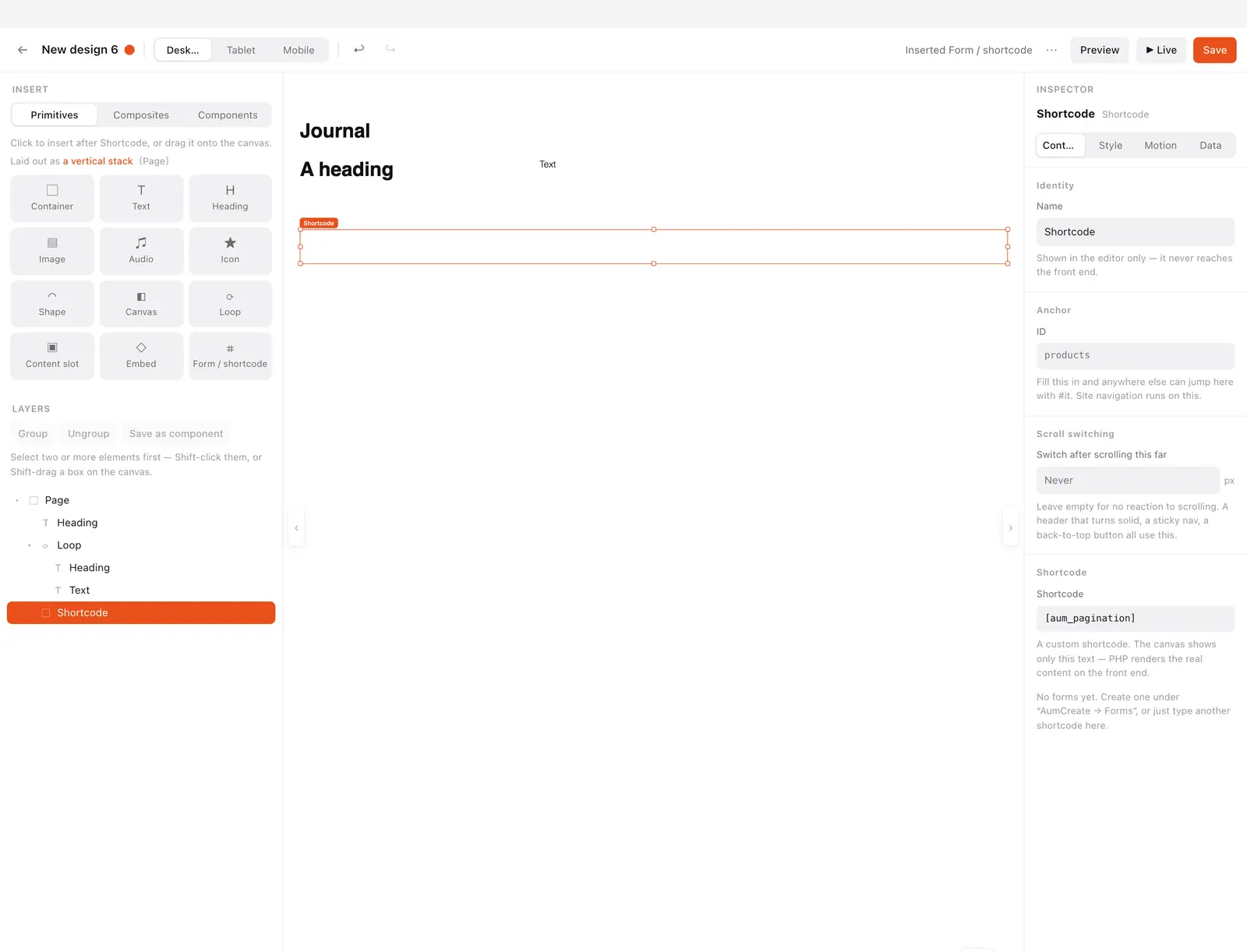Open the Style inspector tab

[x=1111, y=146]
